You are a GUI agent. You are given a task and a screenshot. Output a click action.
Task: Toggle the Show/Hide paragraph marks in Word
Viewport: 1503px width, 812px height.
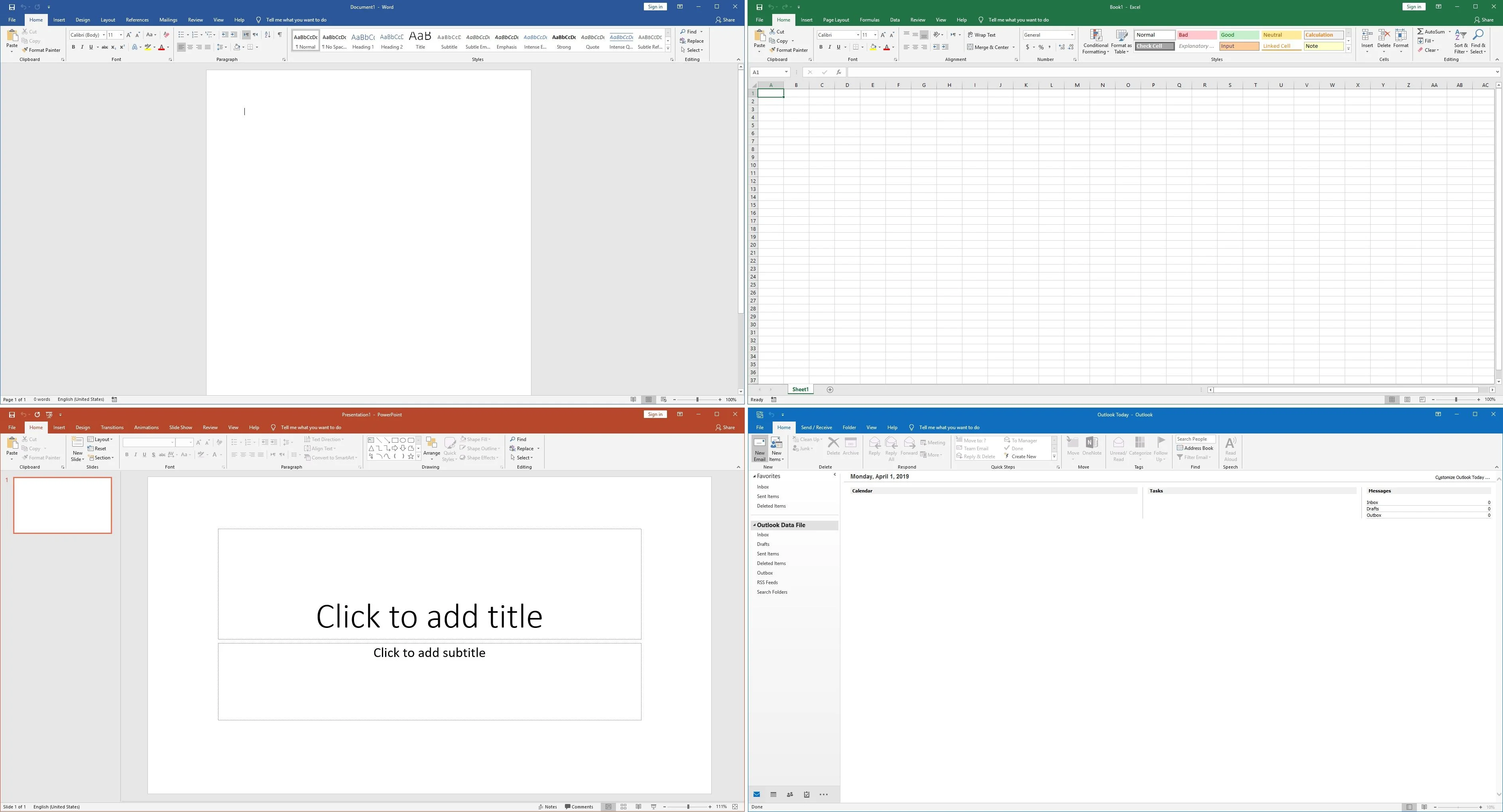pos(279,34)
